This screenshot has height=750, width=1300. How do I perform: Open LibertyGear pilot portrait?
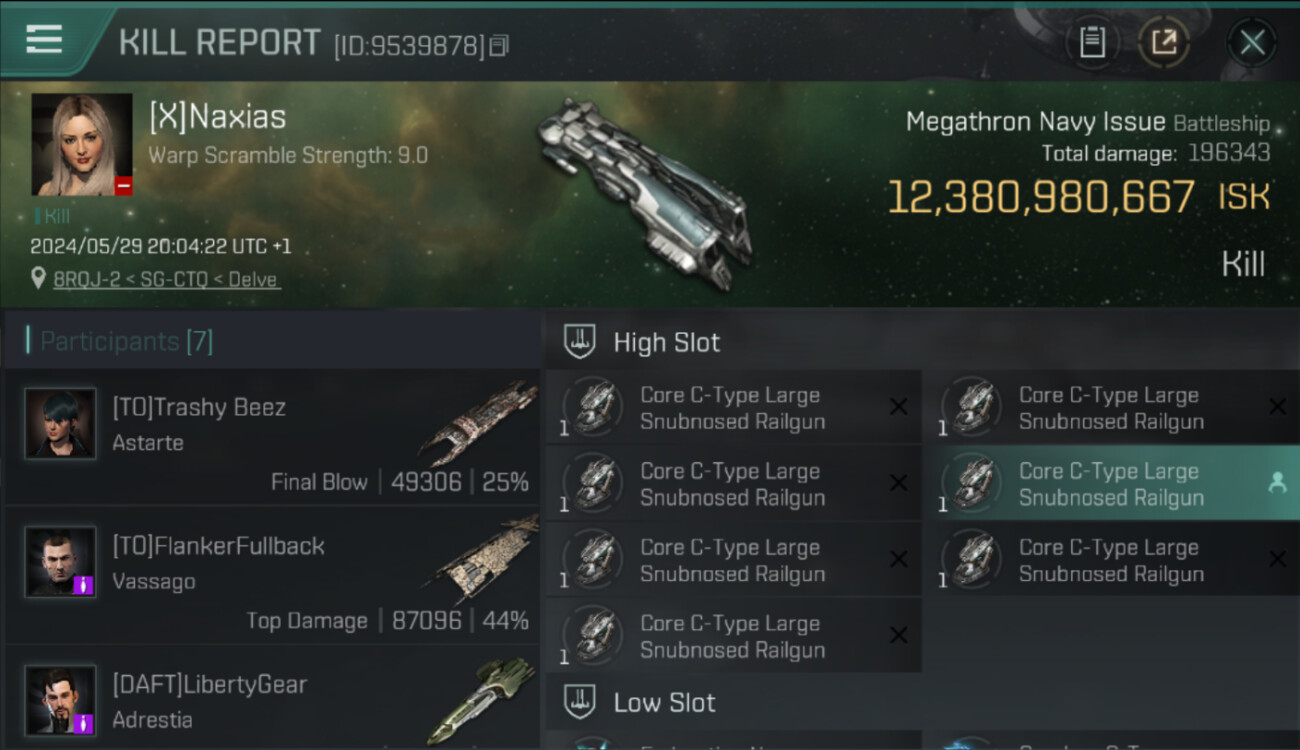coord(60,700)
